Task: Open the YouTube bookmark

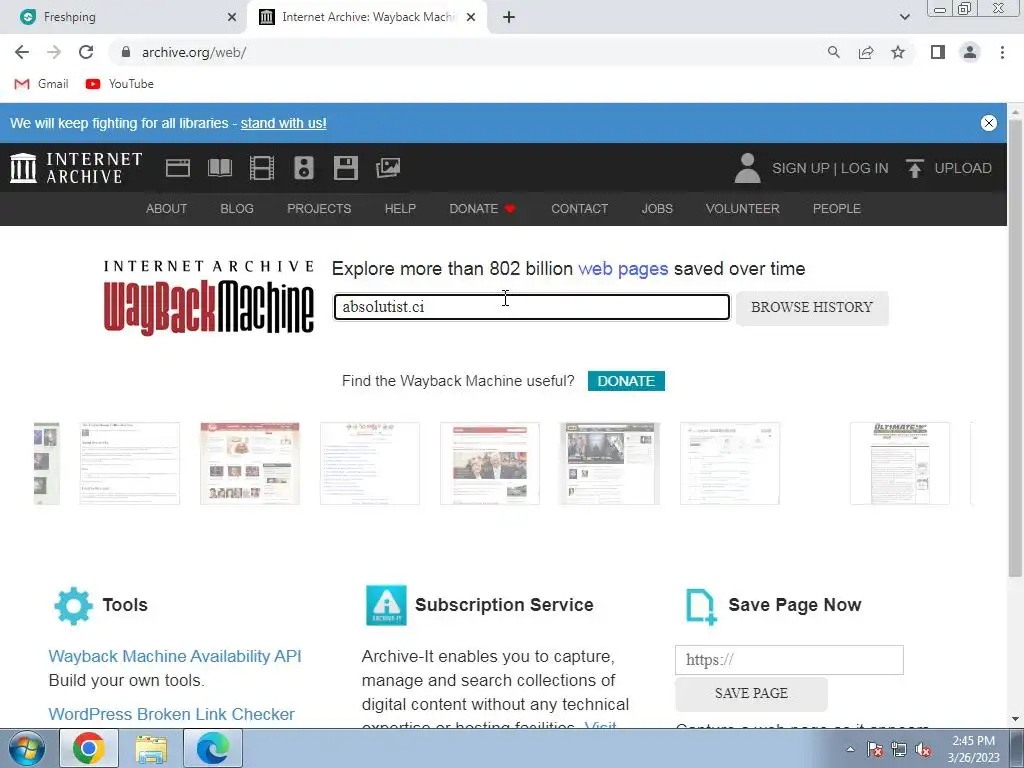Action: [x=120, y=84]
